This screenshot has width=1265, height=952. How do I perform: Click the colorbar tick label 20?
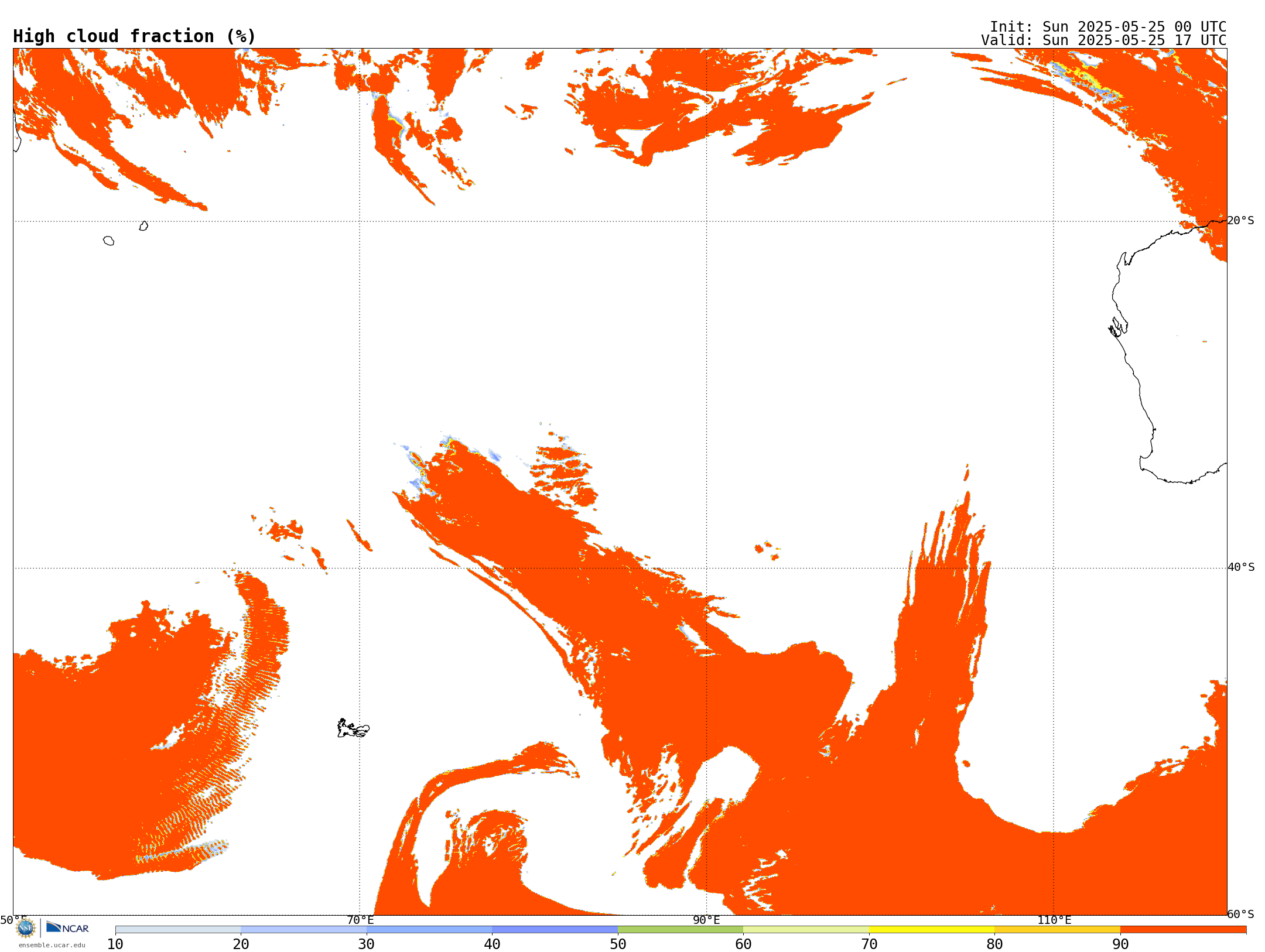(x=241, y=944)
